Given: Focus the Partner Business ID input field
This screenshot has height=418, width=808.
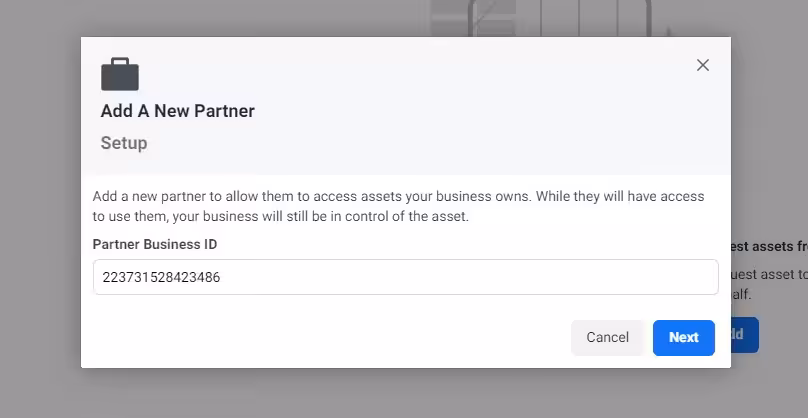Looking at the screenshot, I should (x=405, y=278).
